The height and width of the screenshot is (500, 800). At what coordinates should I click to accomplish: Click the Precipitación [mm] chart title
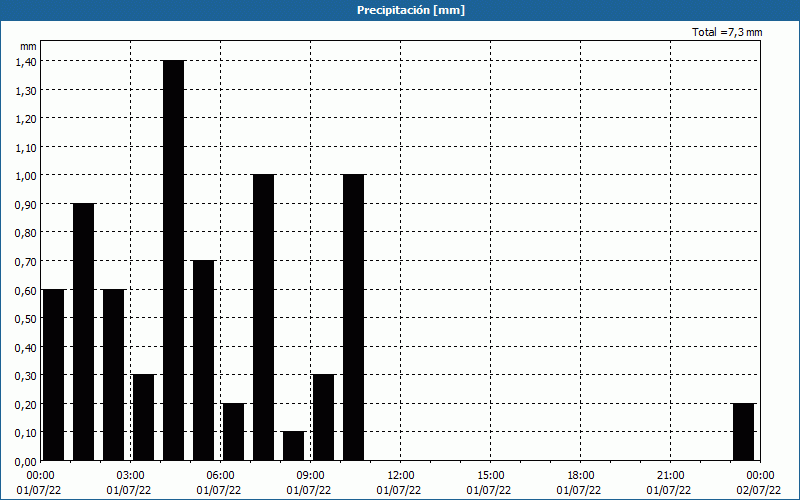[x=411, y=10]
